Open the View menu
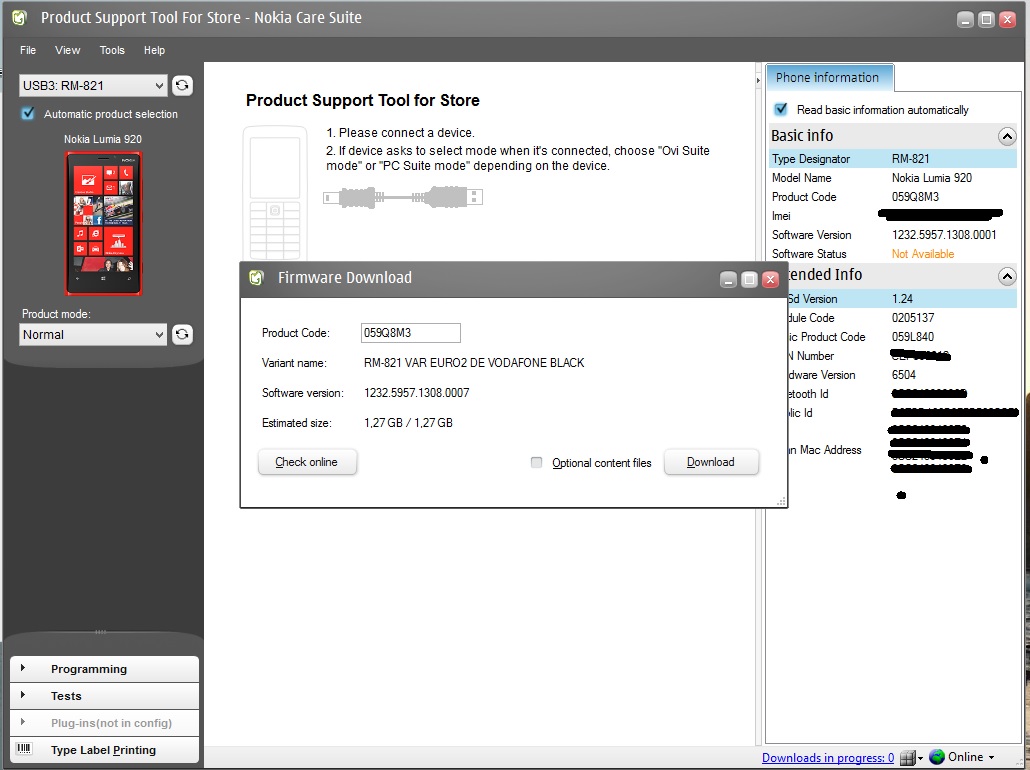1030x770 pixels. [68, 50]
